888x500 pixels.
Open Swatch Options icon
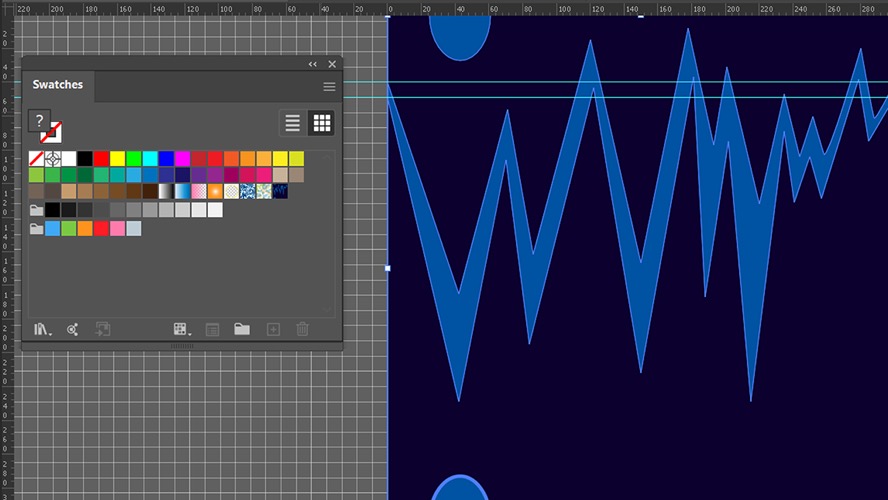212,329
